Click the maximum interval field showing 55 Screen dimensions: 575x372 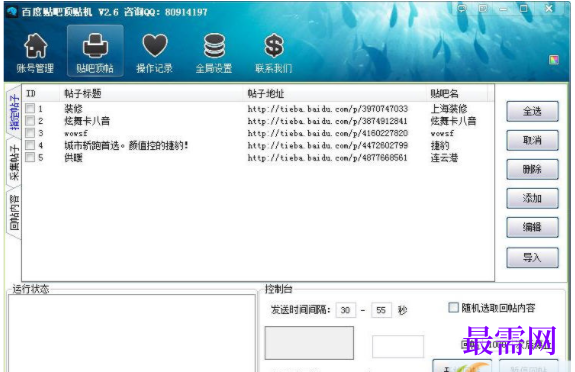point(381,310)
